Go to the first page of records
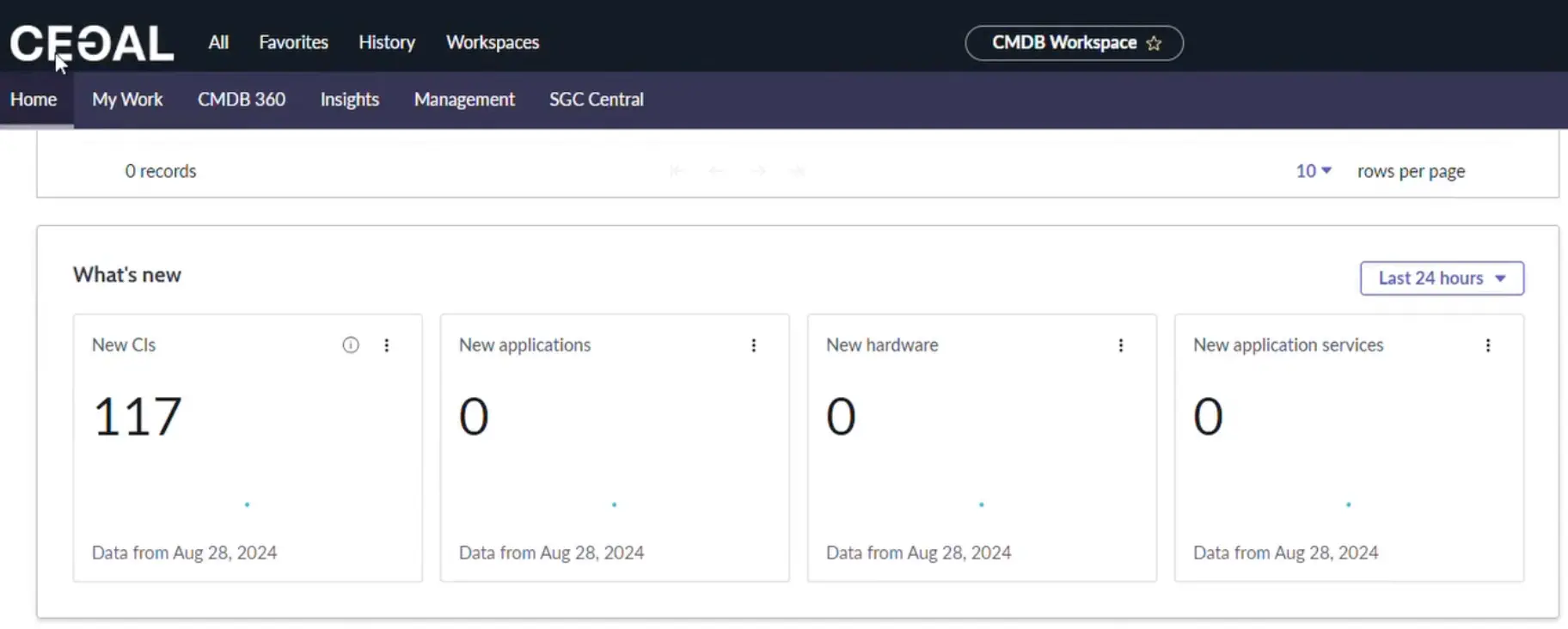1568x629 pixels. pos(677,171)
